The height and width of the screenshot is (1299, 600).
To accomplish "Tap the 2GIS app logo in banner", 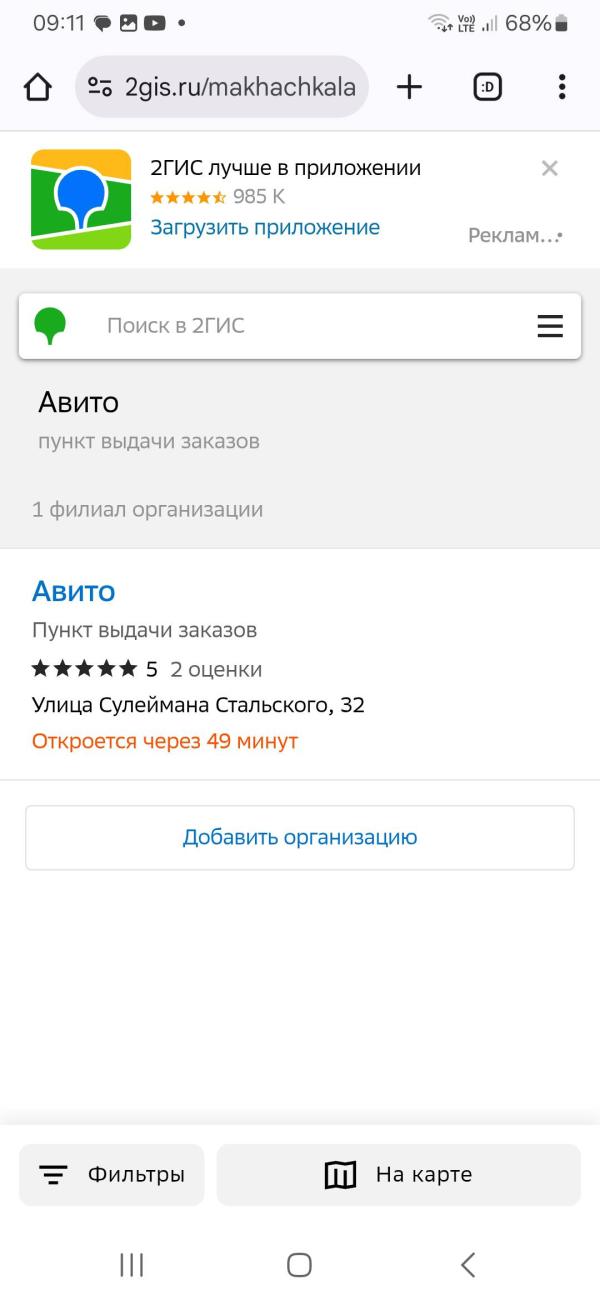I will point(81,199).
